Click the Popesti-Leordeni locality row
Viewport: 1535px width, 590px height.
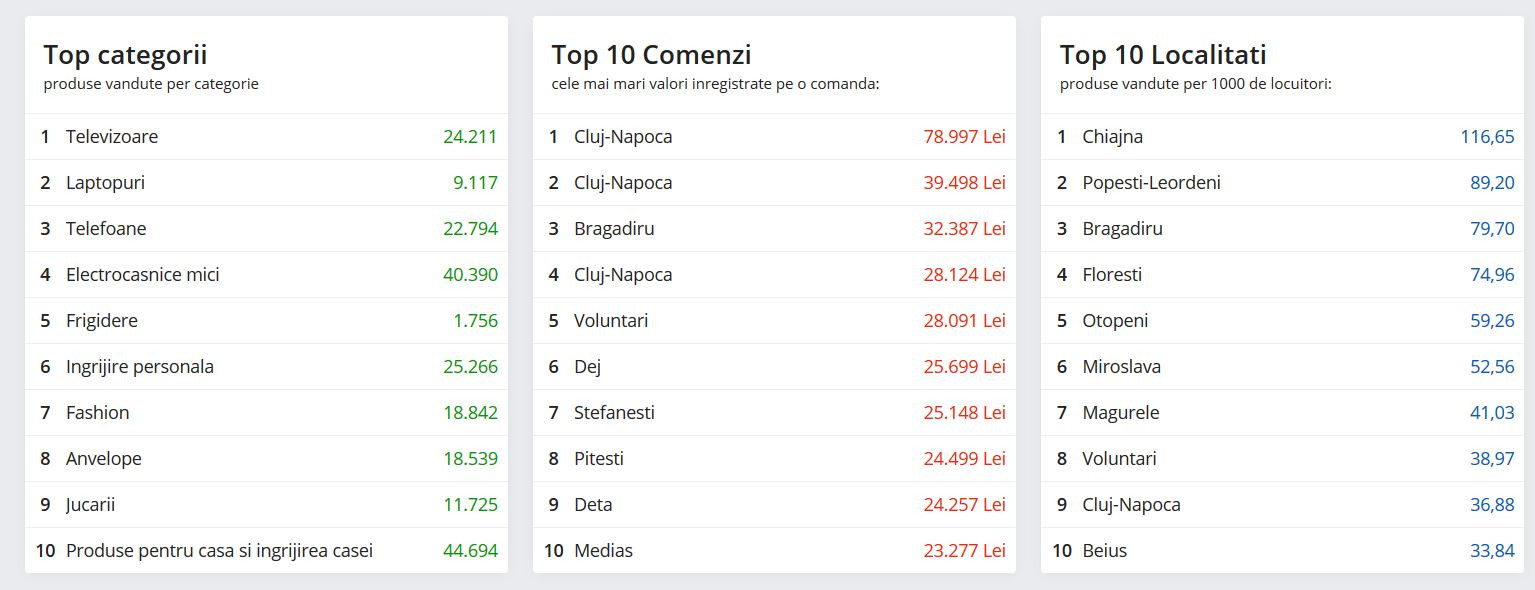tap(1151, 183)
